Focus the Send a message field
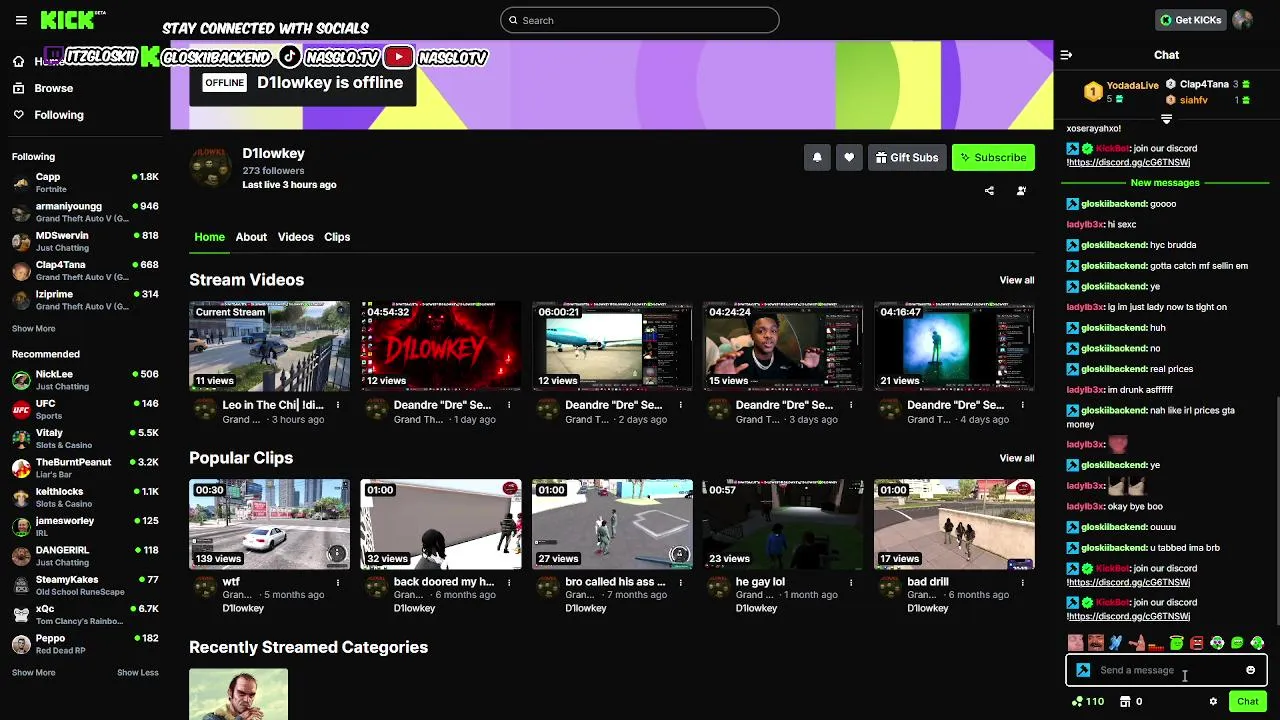 [1166, 670]
